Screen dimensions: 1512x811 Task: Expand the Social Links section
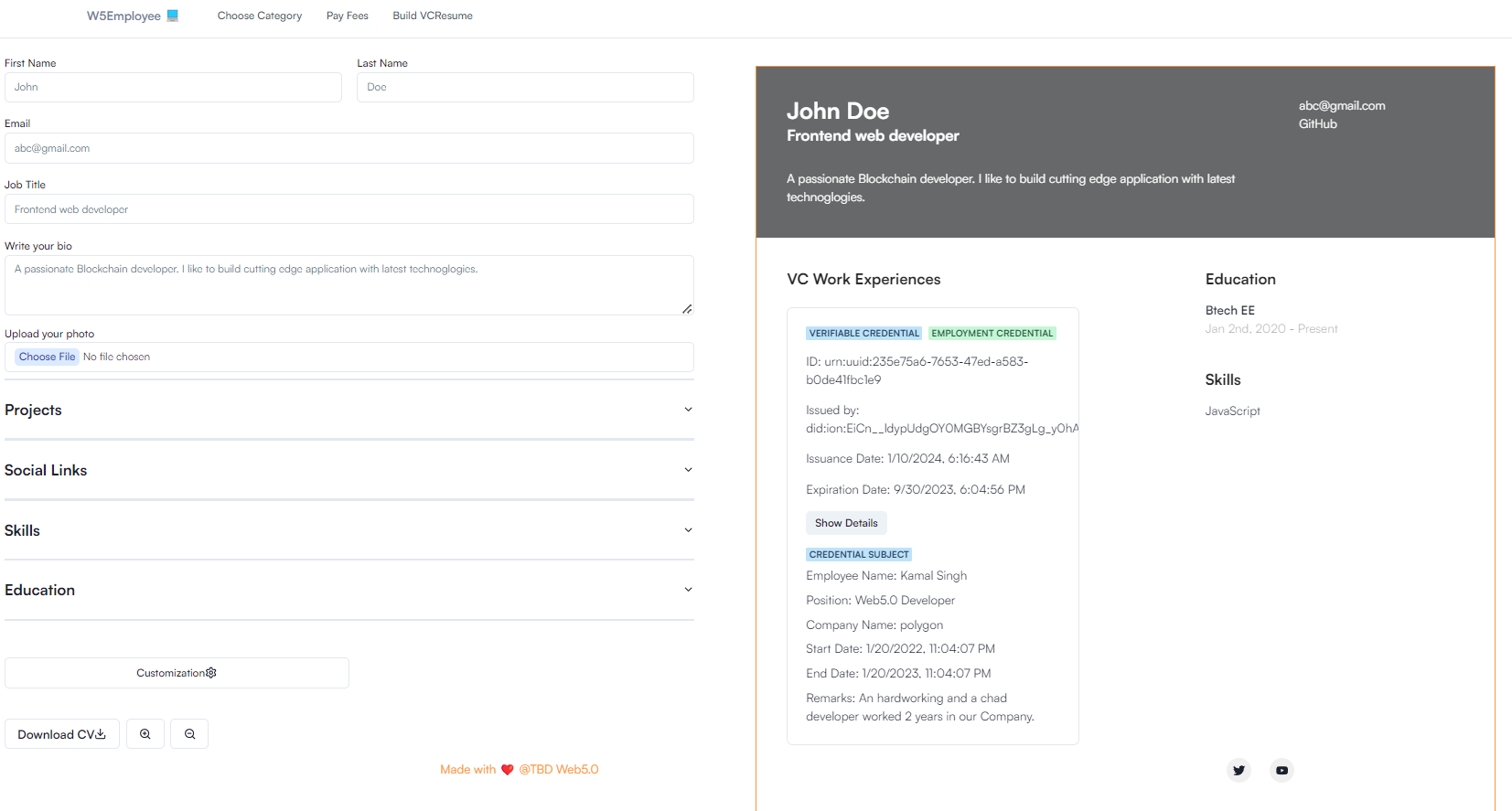(349, 470)
